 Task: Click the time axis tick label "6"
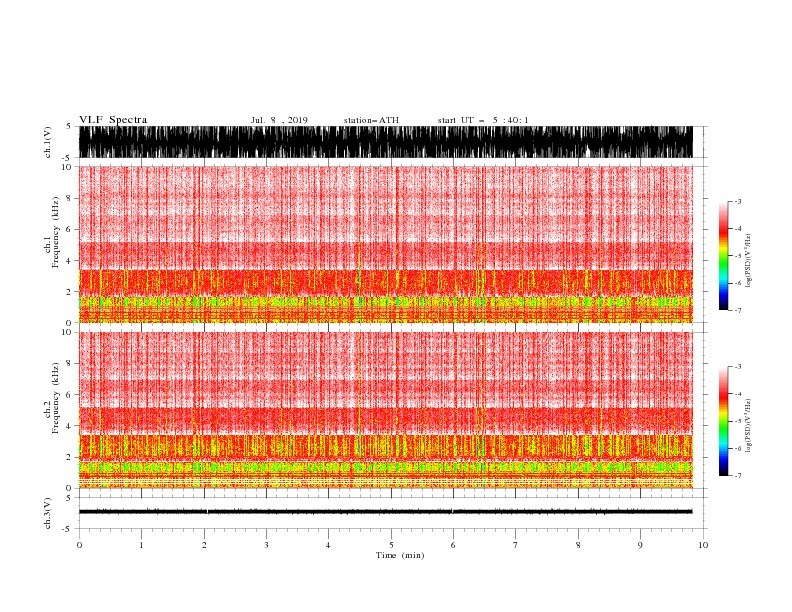pyautogui.click(x=453, y=545)
